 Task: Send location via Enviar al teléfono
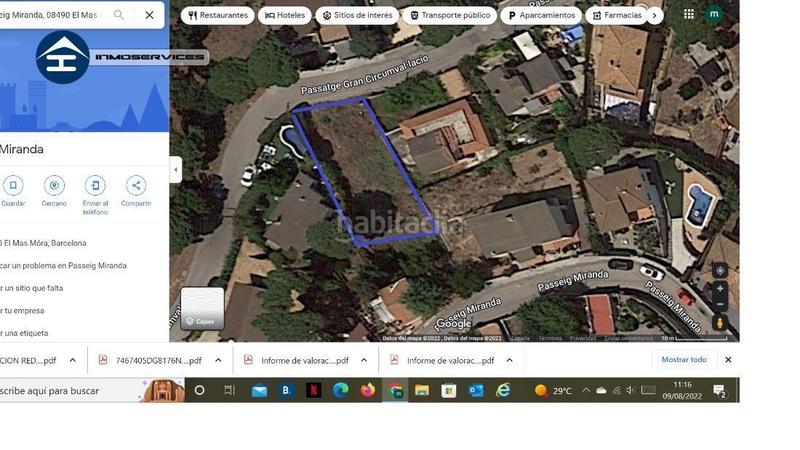click(x=95, y=186)
